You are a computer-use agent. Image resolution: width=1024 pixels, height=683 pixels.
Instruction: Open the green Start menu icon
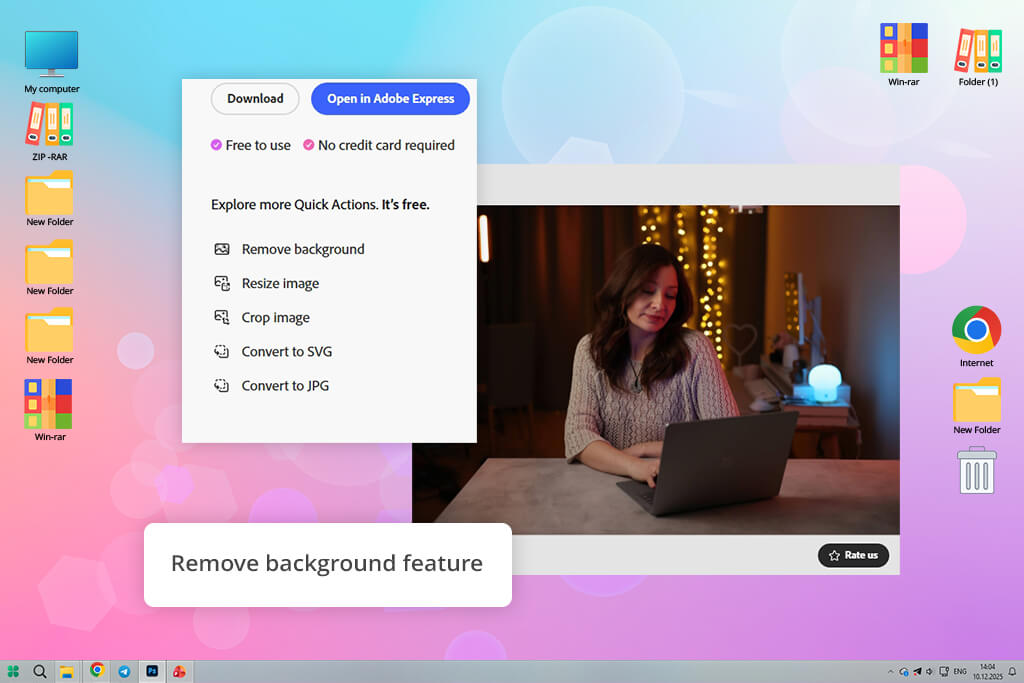(13, 671)
